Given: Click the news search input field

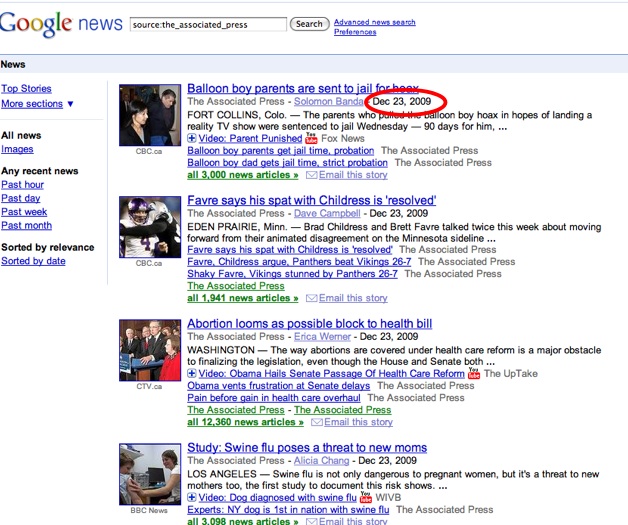Looking at the screenshot, I should pyautogui.click(x=208, y=24).
